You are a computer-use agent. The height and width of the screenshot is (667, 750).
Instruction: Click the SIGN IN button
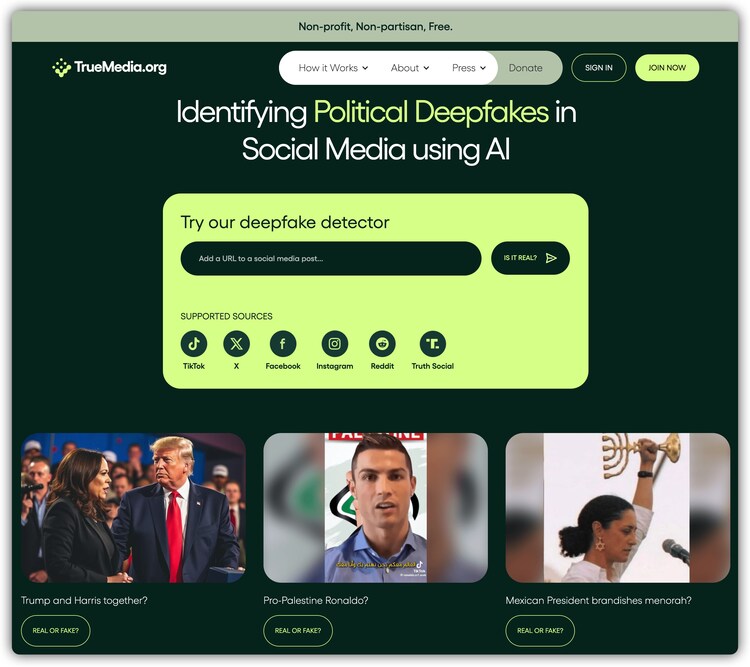pyautogui.click(x=598, y=68)
